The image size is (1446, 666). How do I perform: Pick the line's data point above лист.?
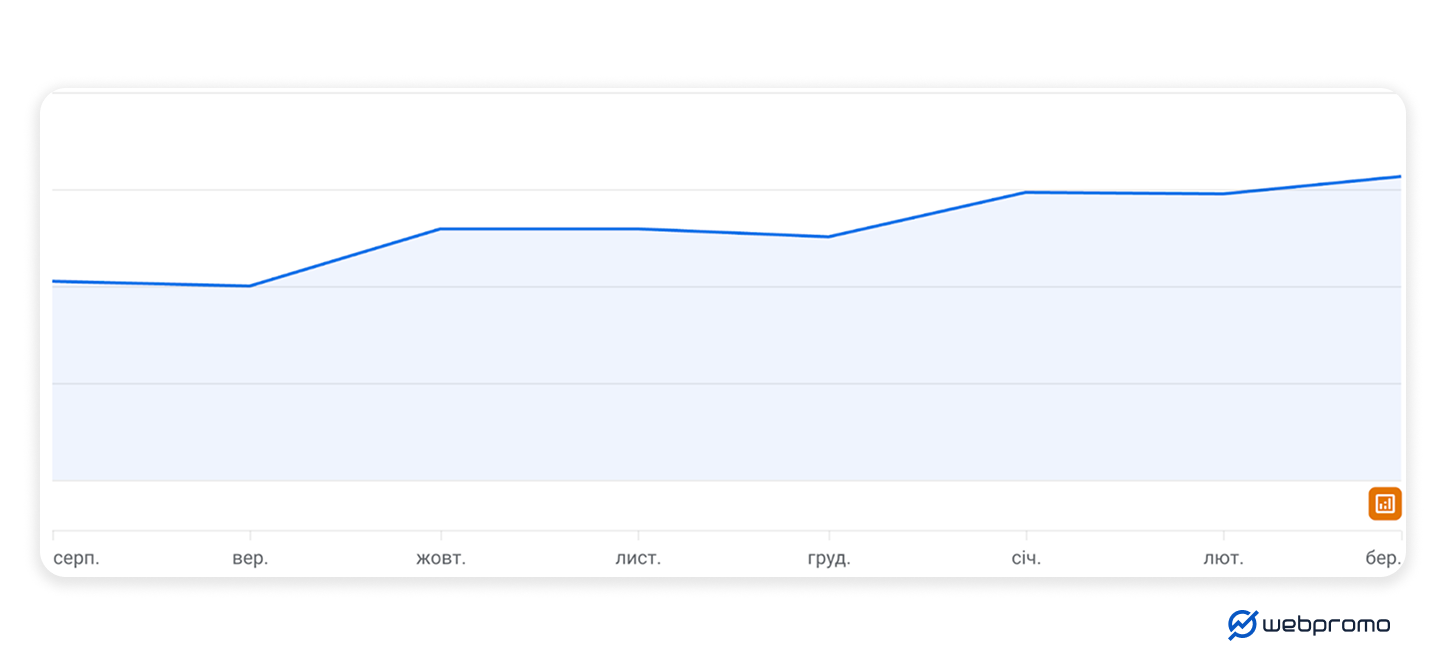(638, 229)
